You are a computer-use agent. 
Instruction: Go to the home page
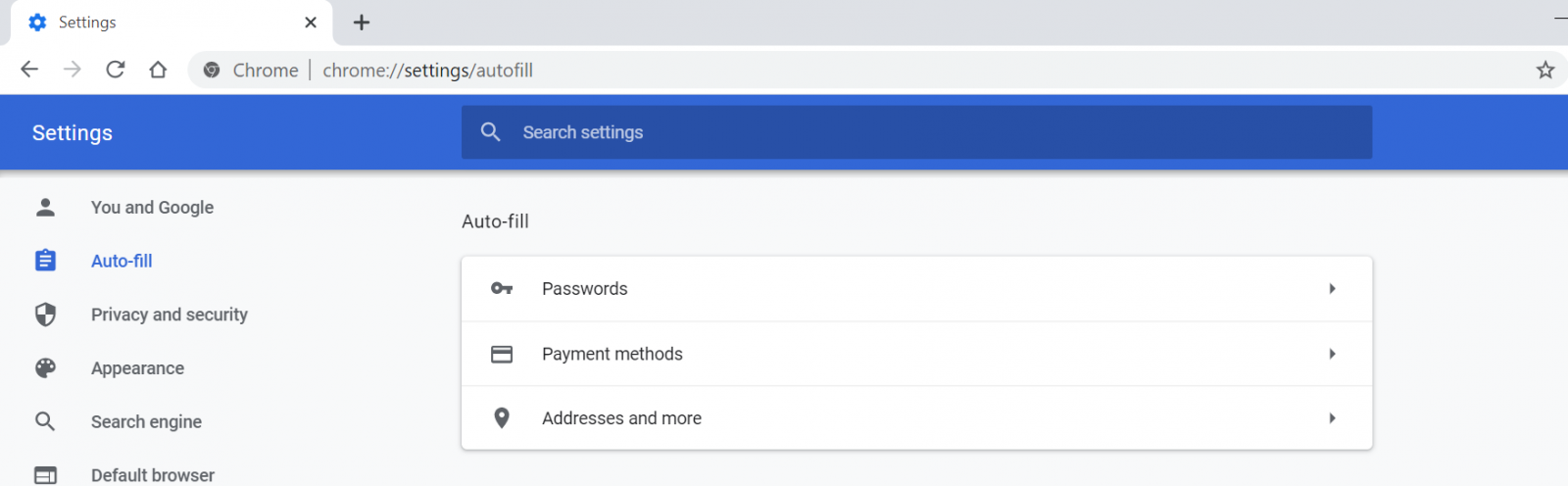click(158, 70)
